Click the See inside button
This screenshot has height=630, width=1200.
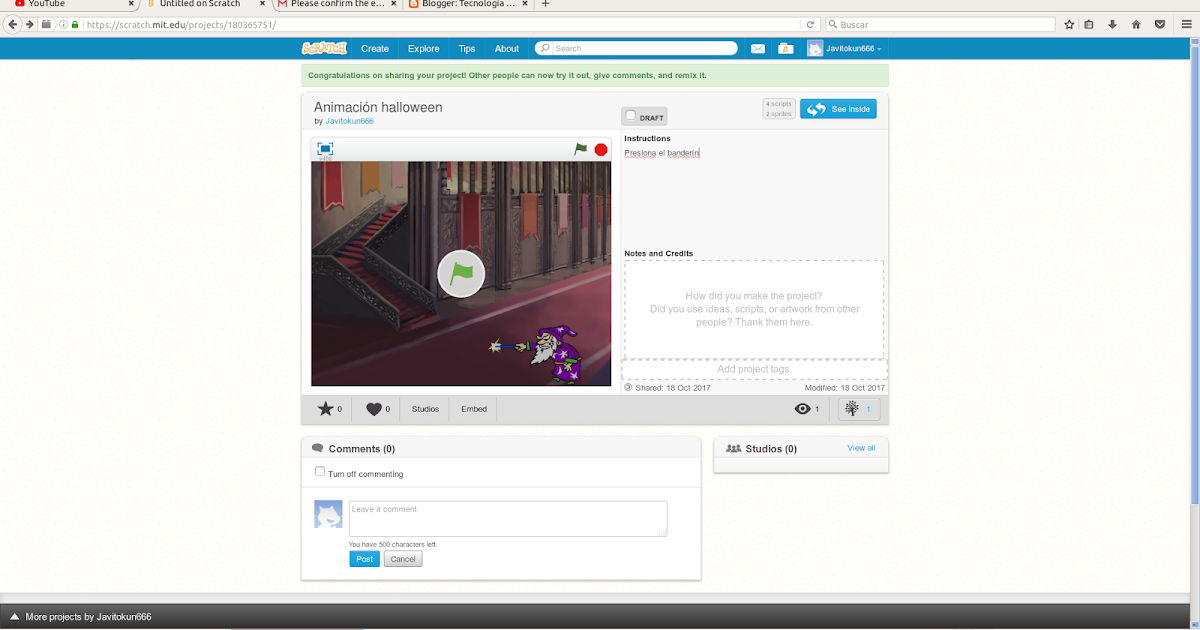tap(838, 109)
